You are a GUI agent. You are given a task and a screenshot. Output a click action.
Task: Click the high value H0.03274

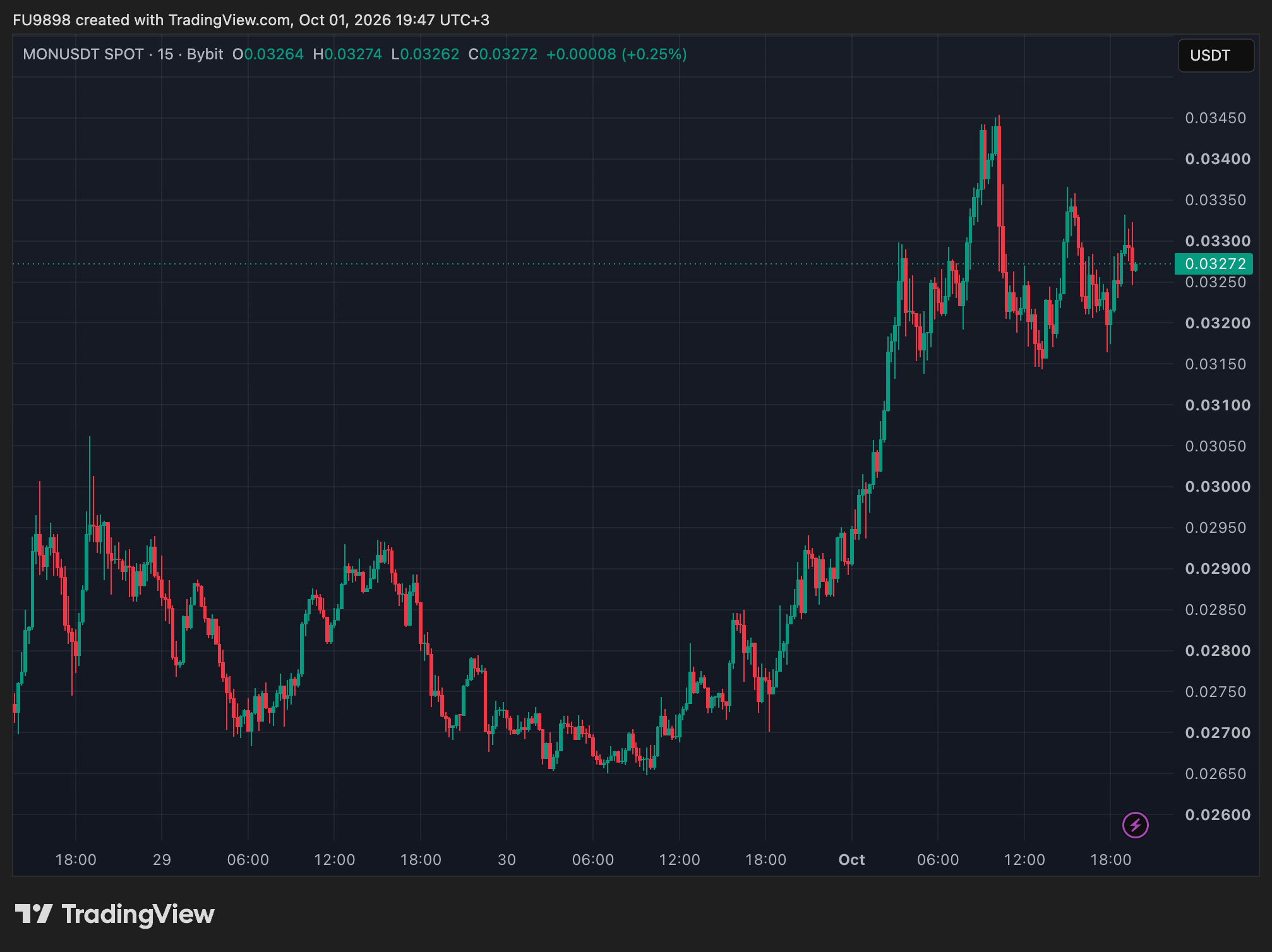point(347,54)
